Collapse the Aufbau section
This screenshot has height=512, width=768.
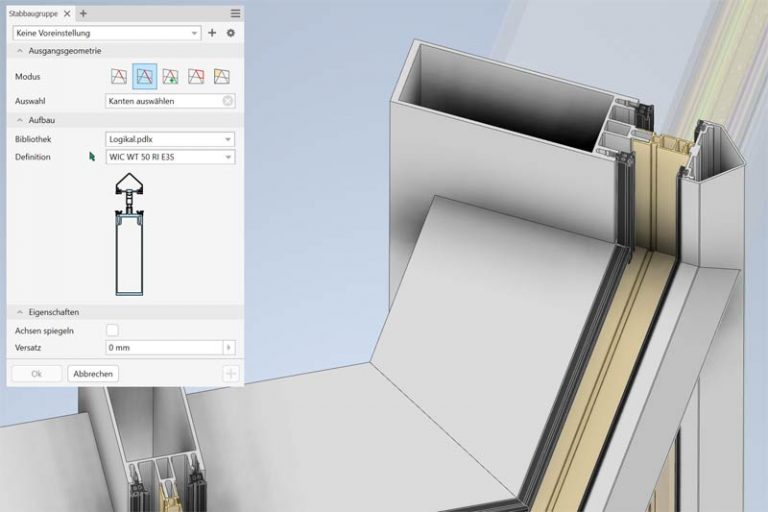(x=19, y=120)
